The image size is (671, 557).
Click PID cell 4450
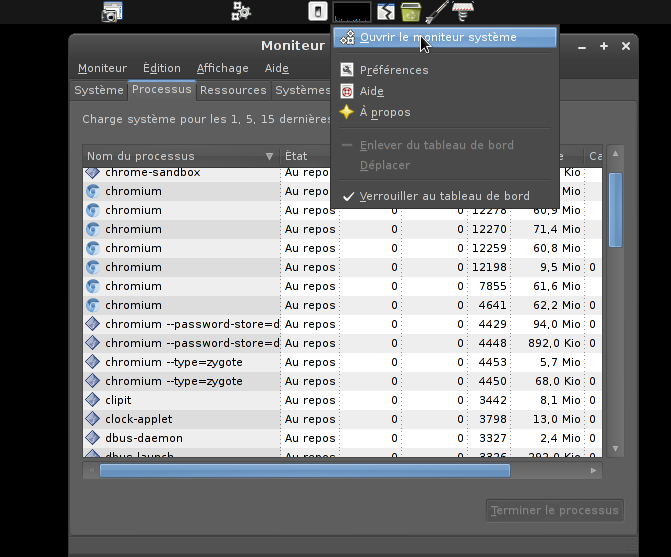[x=493, y=381]
